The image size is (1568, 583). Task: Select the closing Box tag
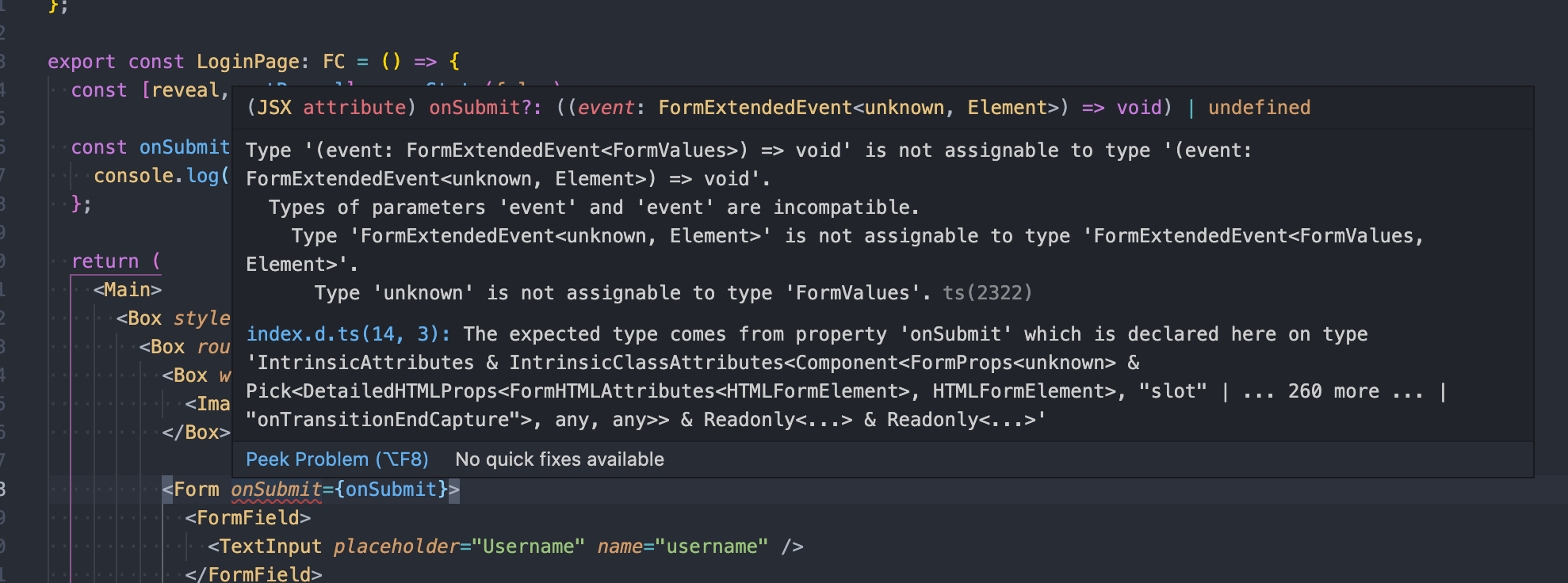click(196, 432)
